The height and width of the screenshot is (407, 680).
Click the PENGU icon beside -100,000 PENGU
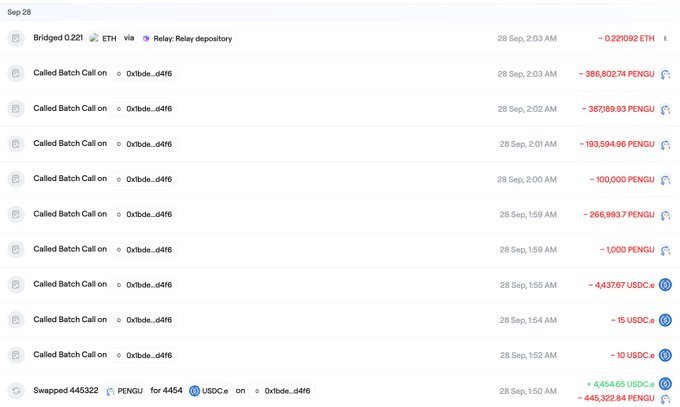(x=665, y=179)
